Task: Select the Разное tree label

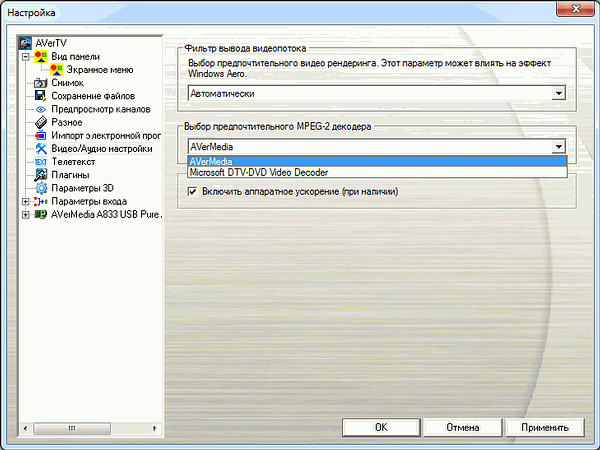Action: [x=67, y=122]
